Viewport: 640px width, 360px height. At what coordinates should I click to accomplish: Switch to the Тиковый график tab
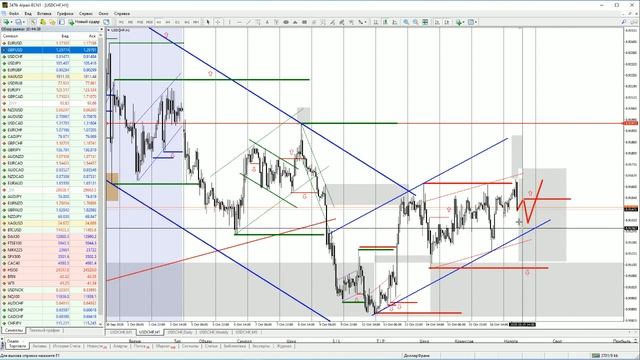(44, 330)
